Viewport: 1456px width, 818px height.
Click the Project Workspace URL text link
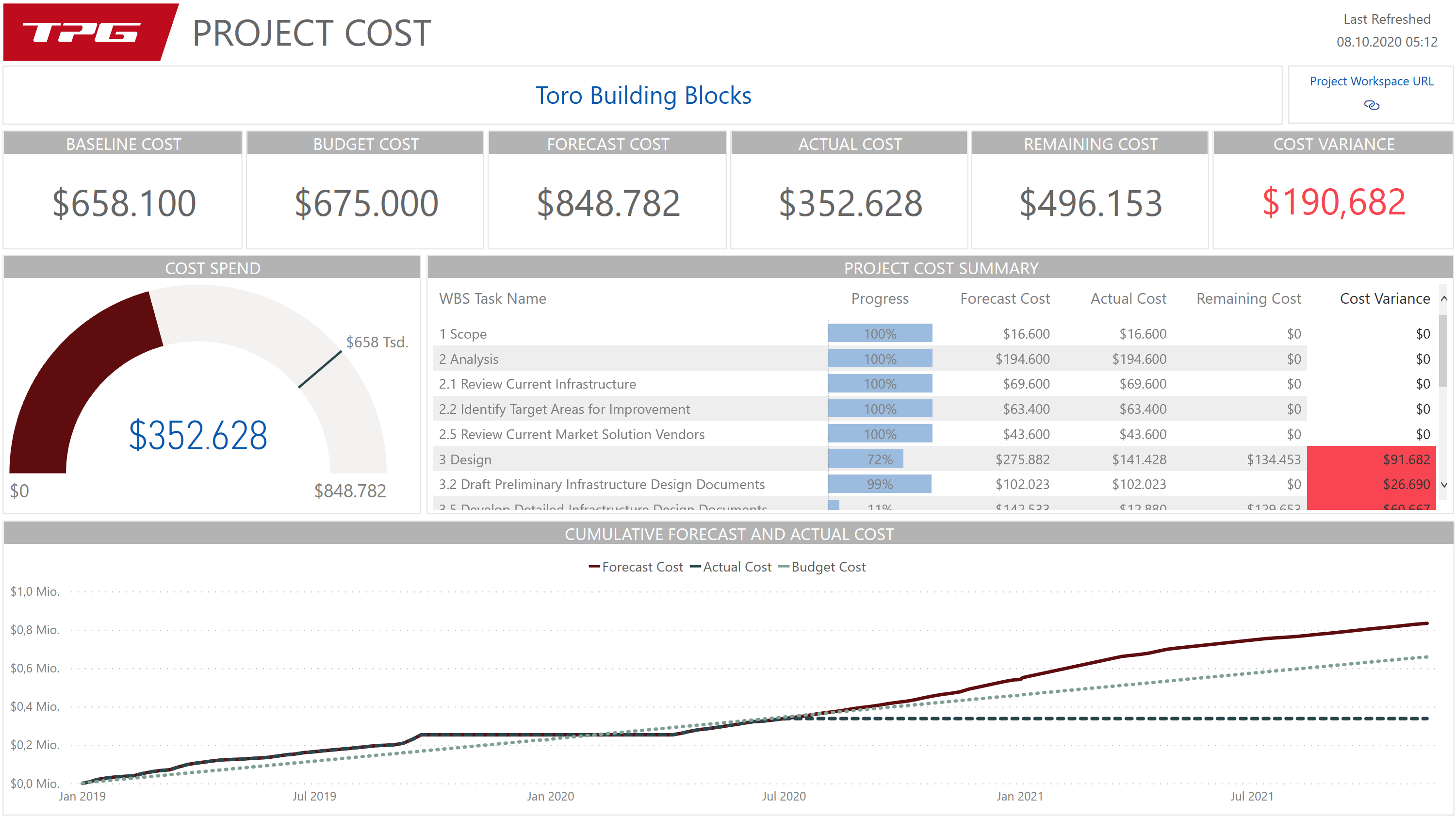point(1371,81)
